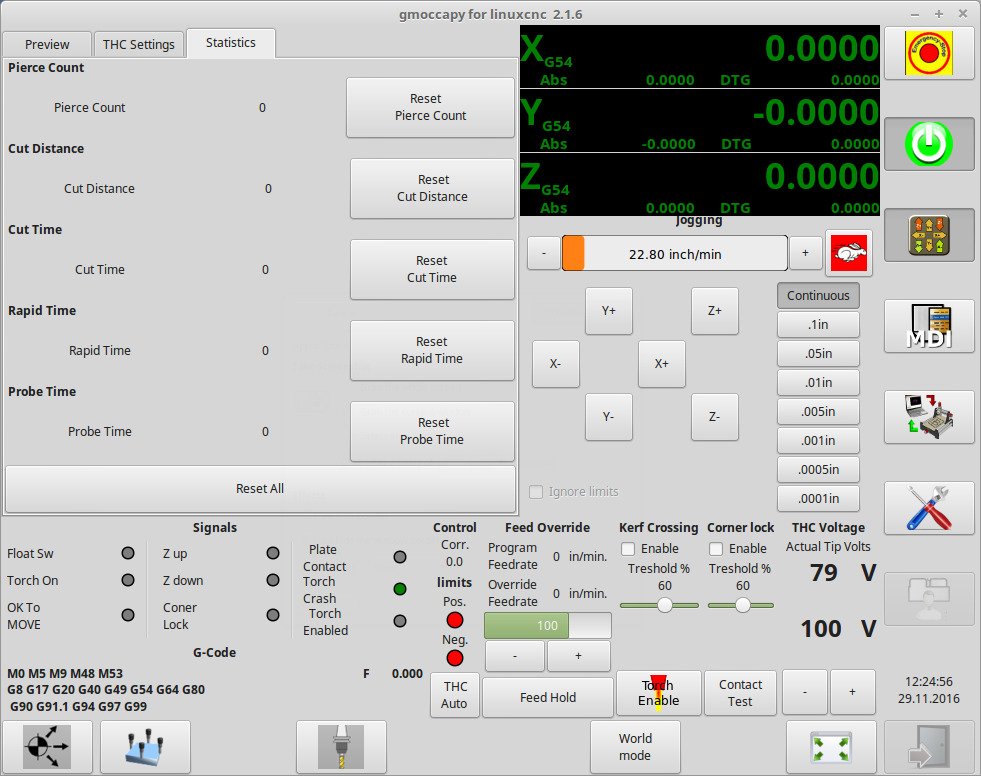Increase feed override with plus
The image size is (981, 776).
tap(579, 656)
